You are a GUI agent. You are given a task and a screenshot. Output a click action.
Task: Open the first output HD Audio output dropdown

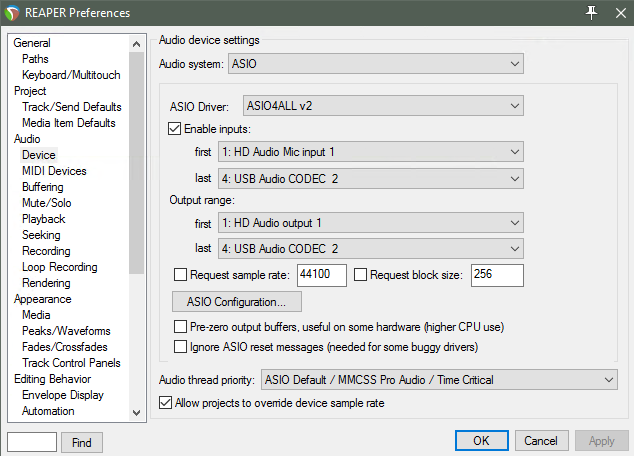pos(371,223)
